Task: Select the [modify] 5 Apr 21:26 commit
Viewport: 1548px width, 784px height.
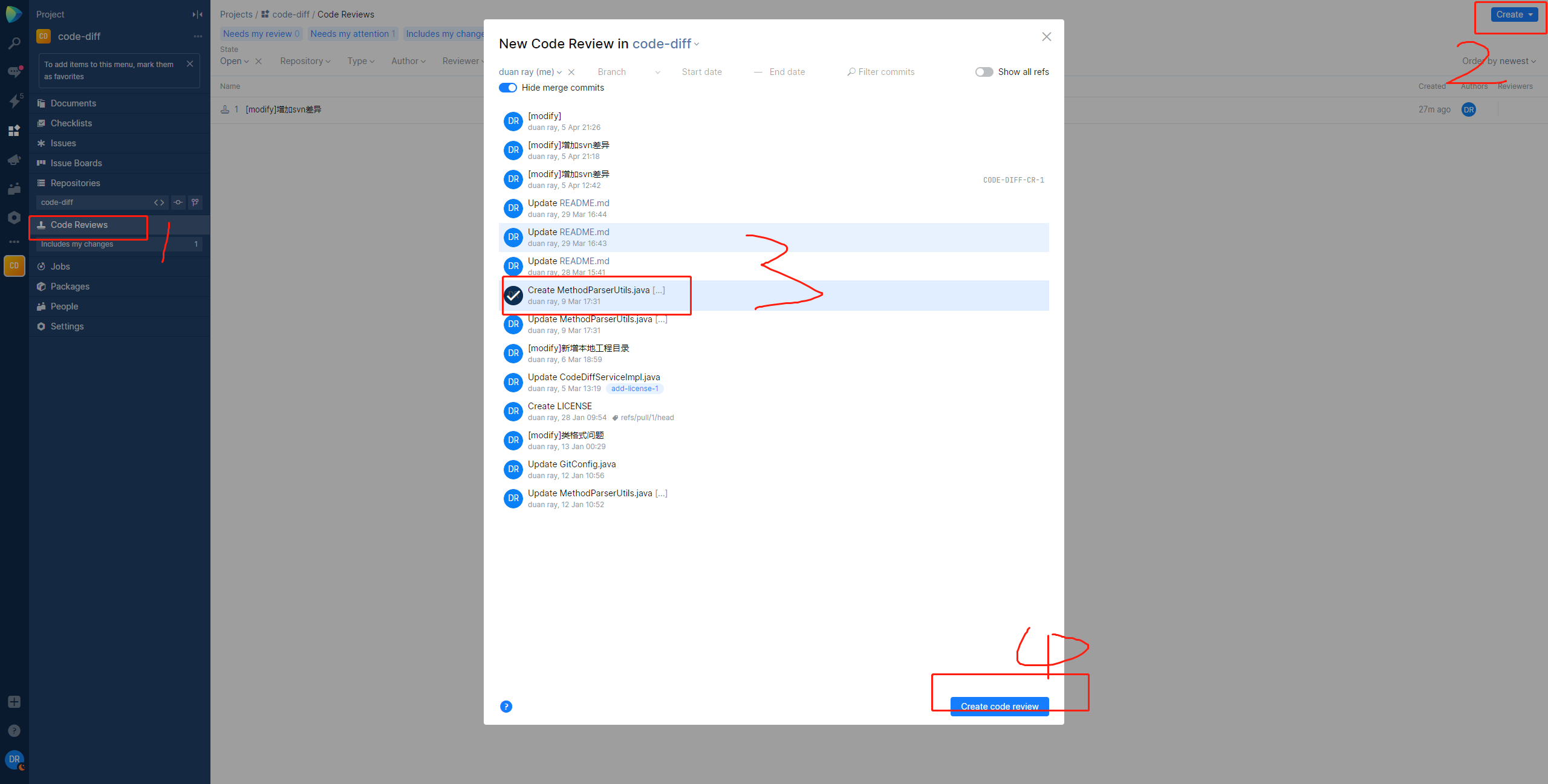Action: point(774,121)
